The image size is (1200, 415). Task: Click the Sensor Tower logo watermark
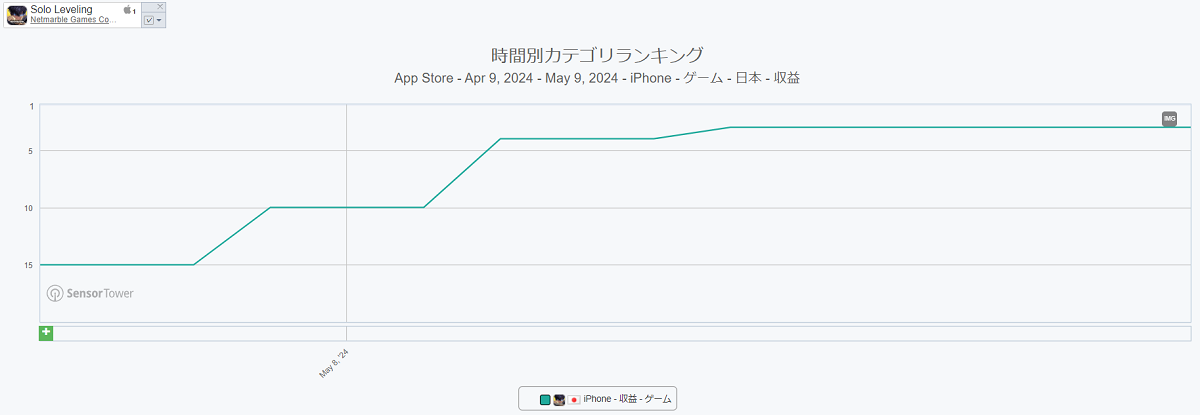[x=90, y=293]
